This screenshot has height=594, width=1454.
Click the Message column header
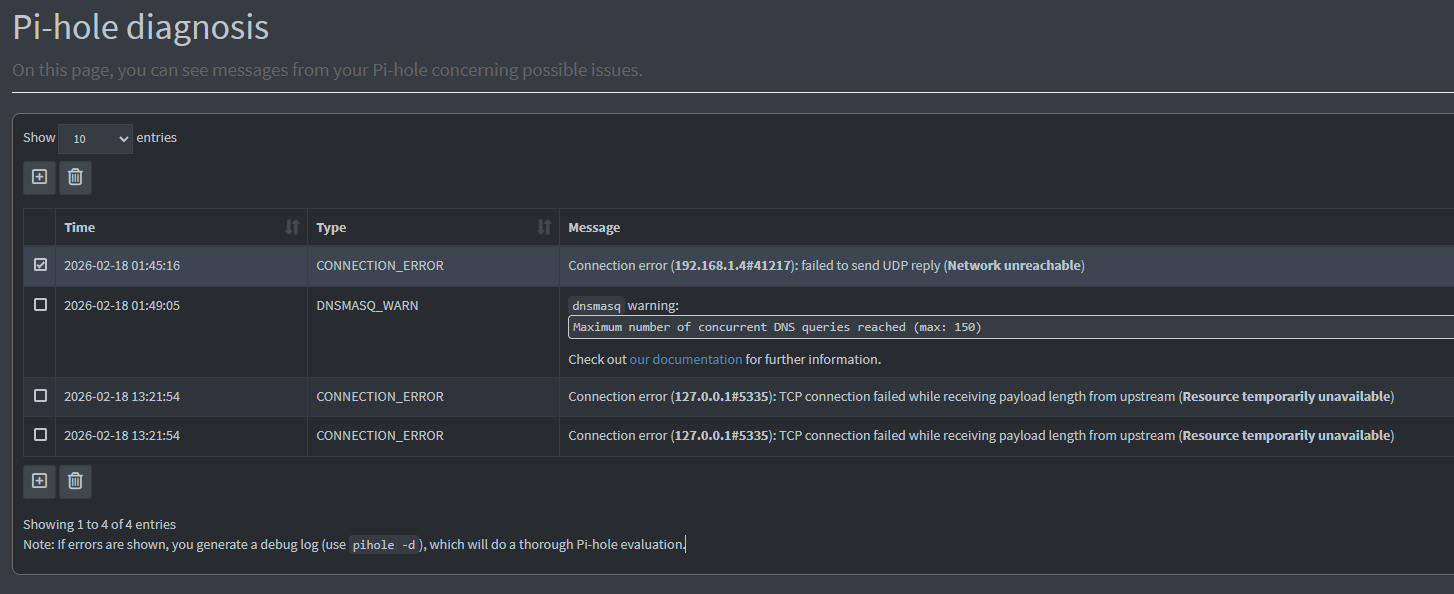point(1006,227)
